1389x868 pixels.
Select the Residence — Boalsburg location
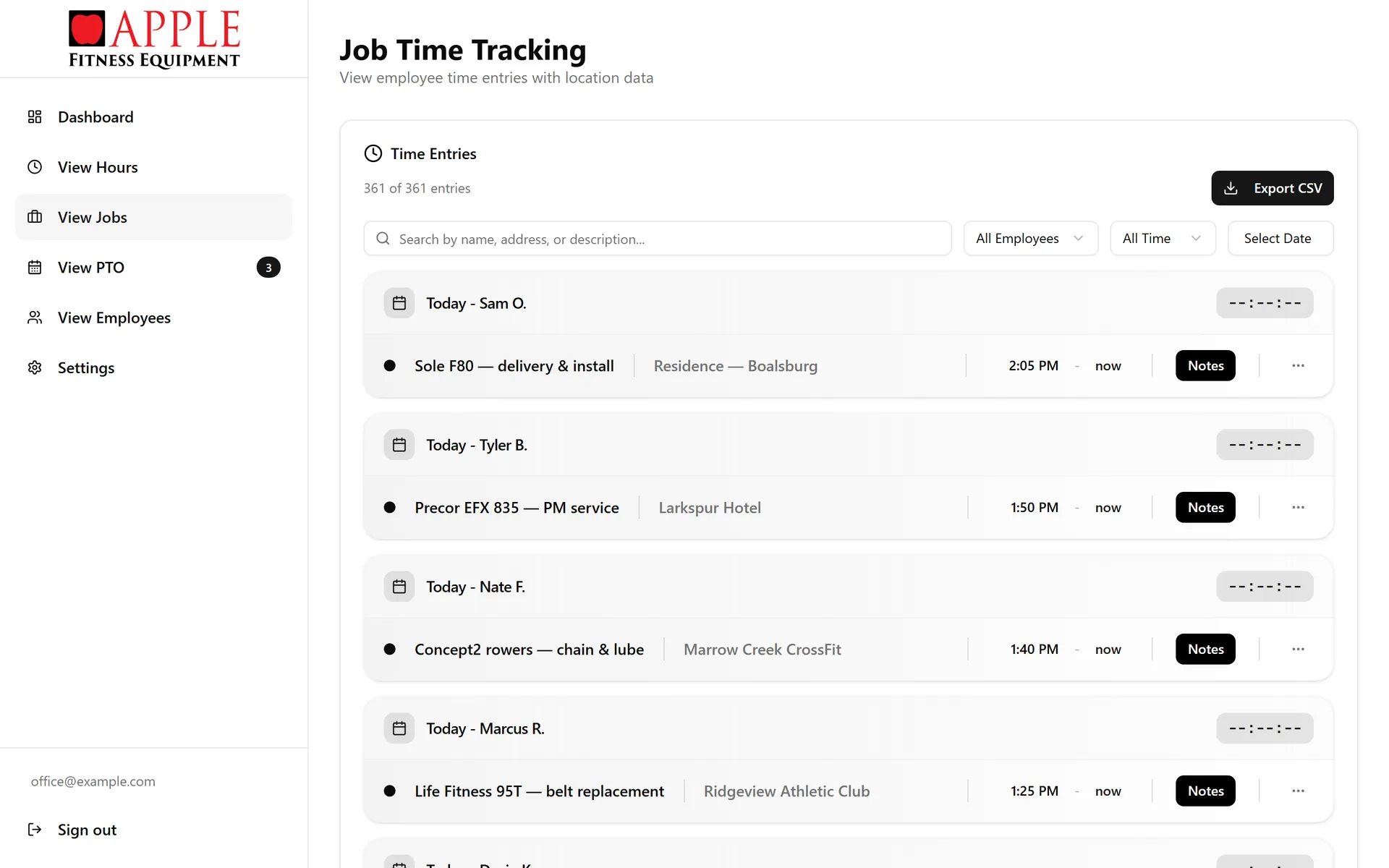(736, 366)
